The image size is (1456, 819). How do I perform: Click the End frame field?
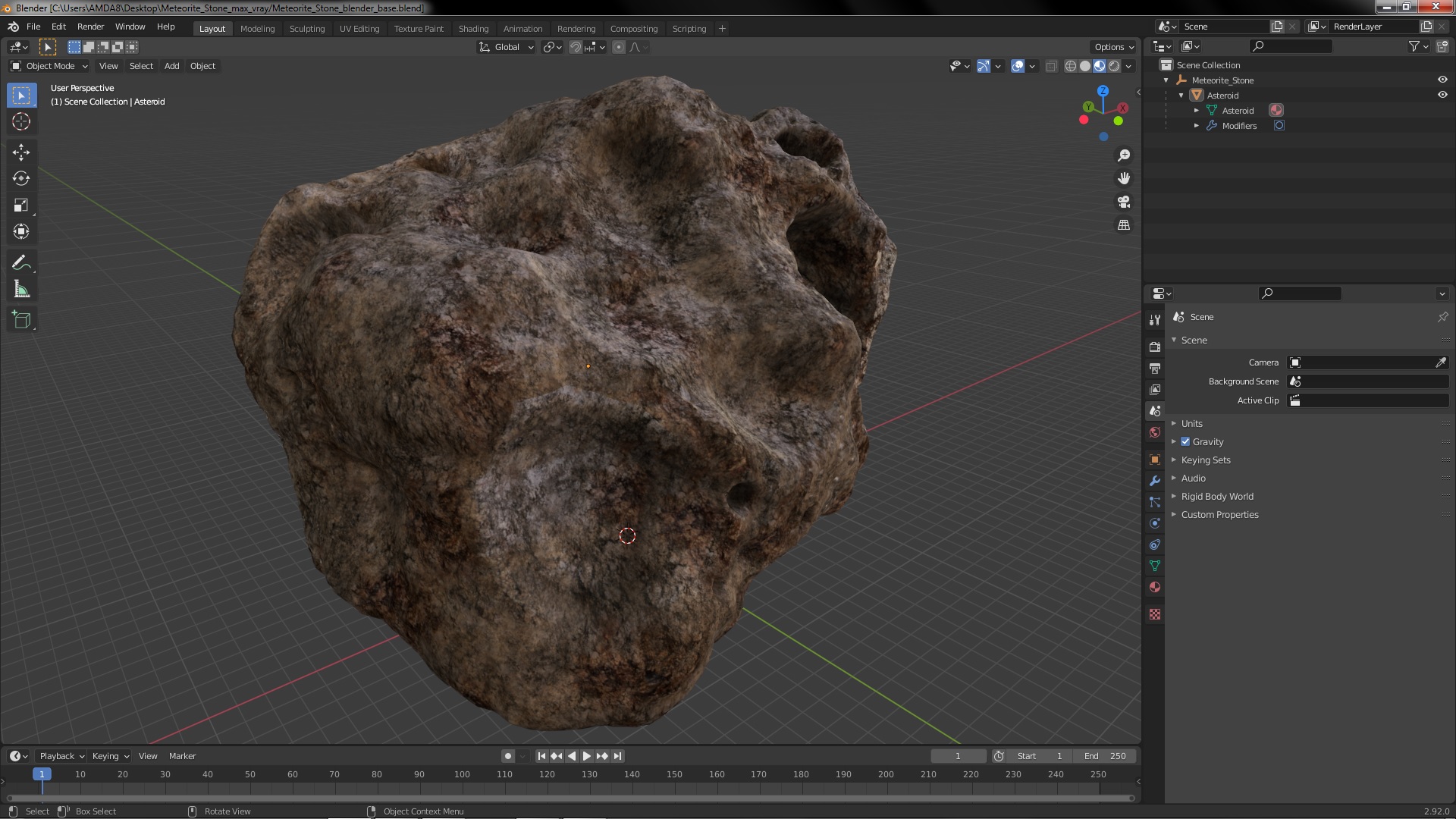coord(1105,756)
